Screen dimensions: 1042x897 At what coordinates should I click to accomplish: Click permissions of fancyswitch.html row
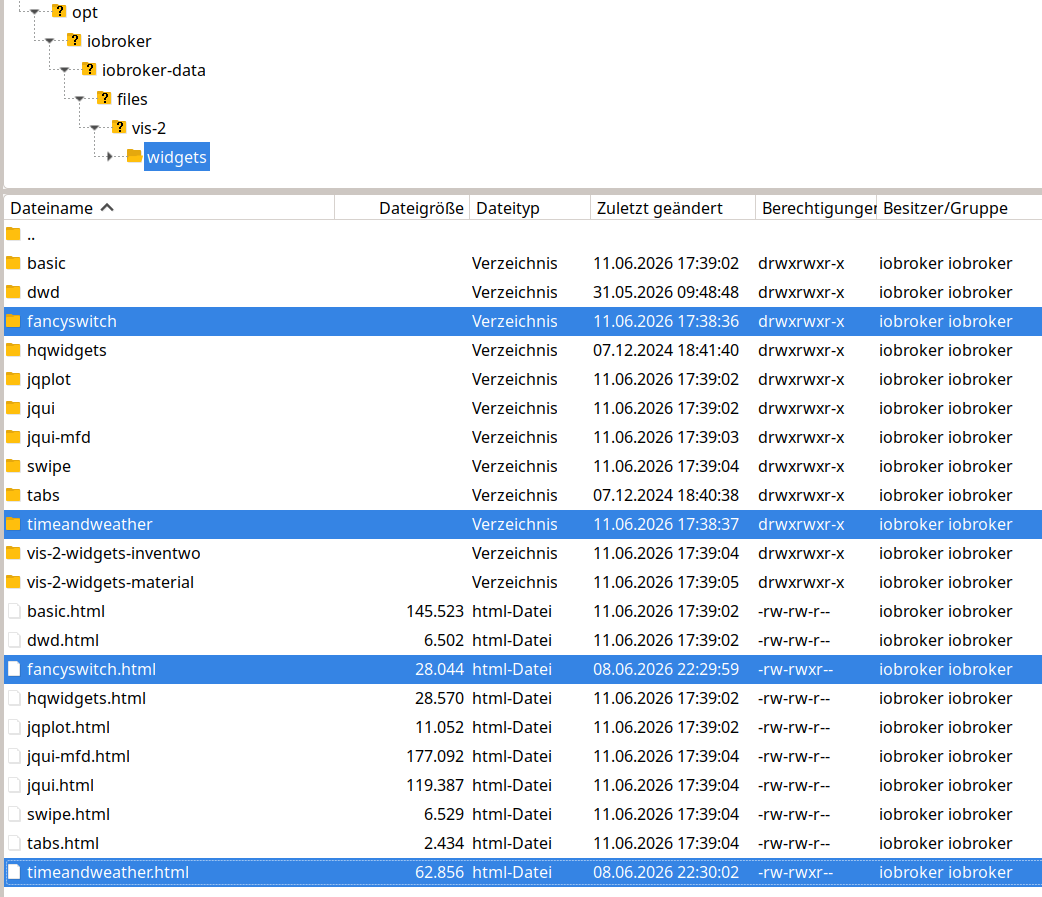click(795, 669)
